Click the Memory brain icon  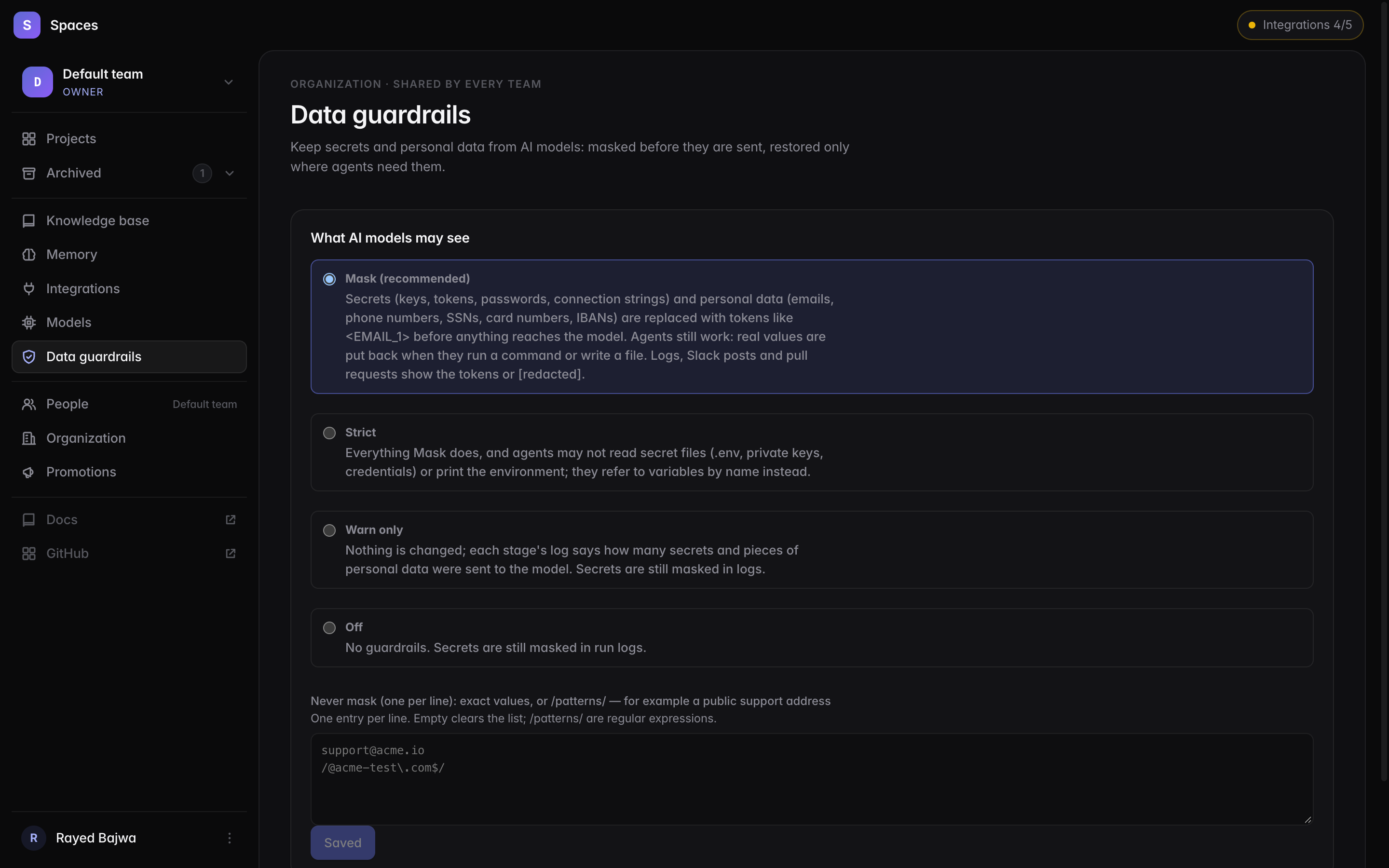[x=29, y=255]
